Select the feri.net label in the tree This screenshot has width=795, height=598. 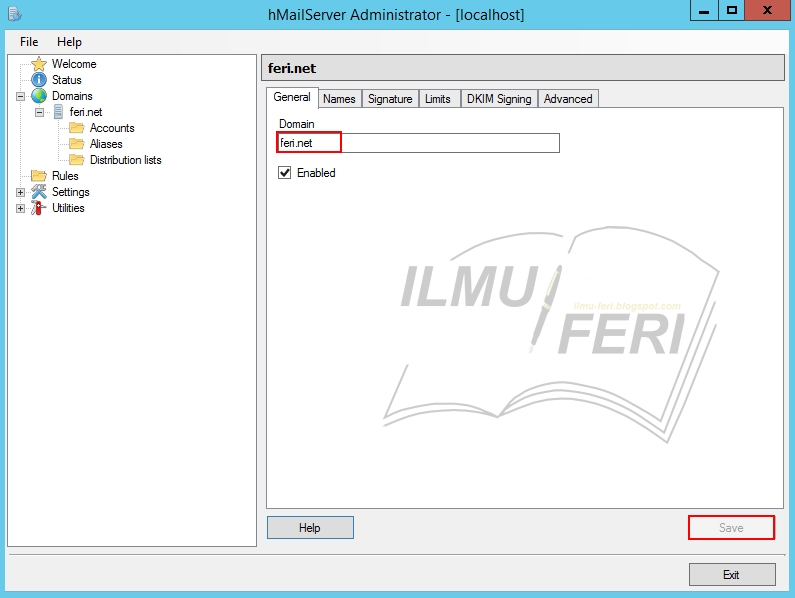point(86,112)
